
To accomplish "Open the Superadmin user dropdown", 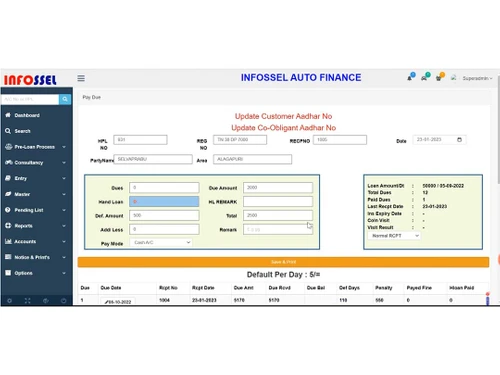I will click(x=477, y=78).
